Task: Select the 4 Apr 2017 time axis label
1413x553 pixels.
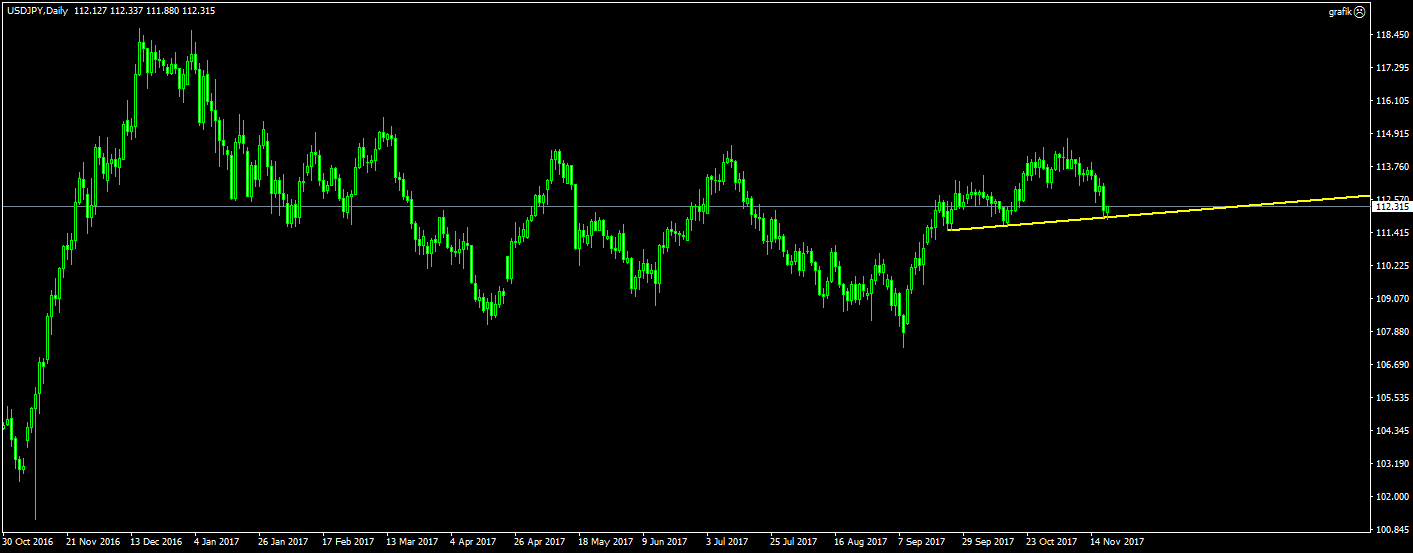Action: 473,542
